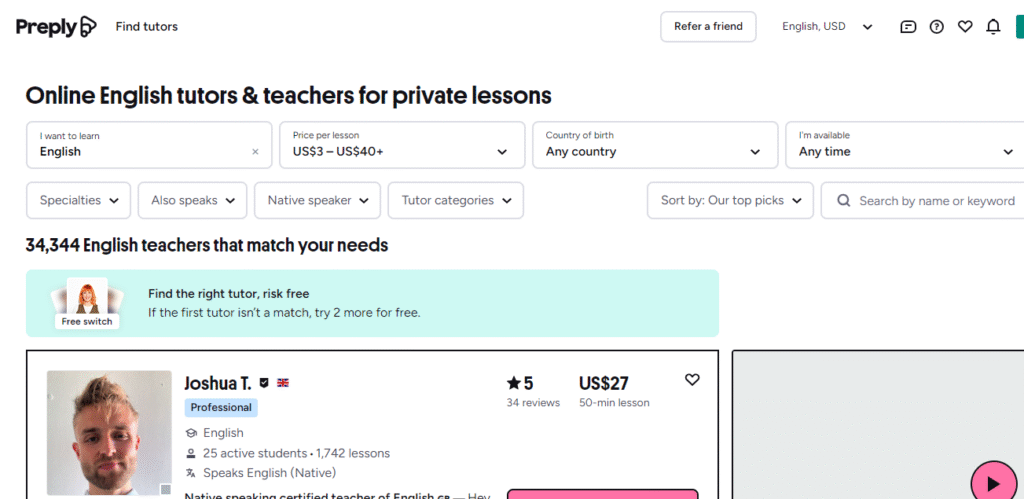The width and height of the screenshot is (1024, 499).
Task: Open the Country of birth dropdown
Action: (654, 144)
